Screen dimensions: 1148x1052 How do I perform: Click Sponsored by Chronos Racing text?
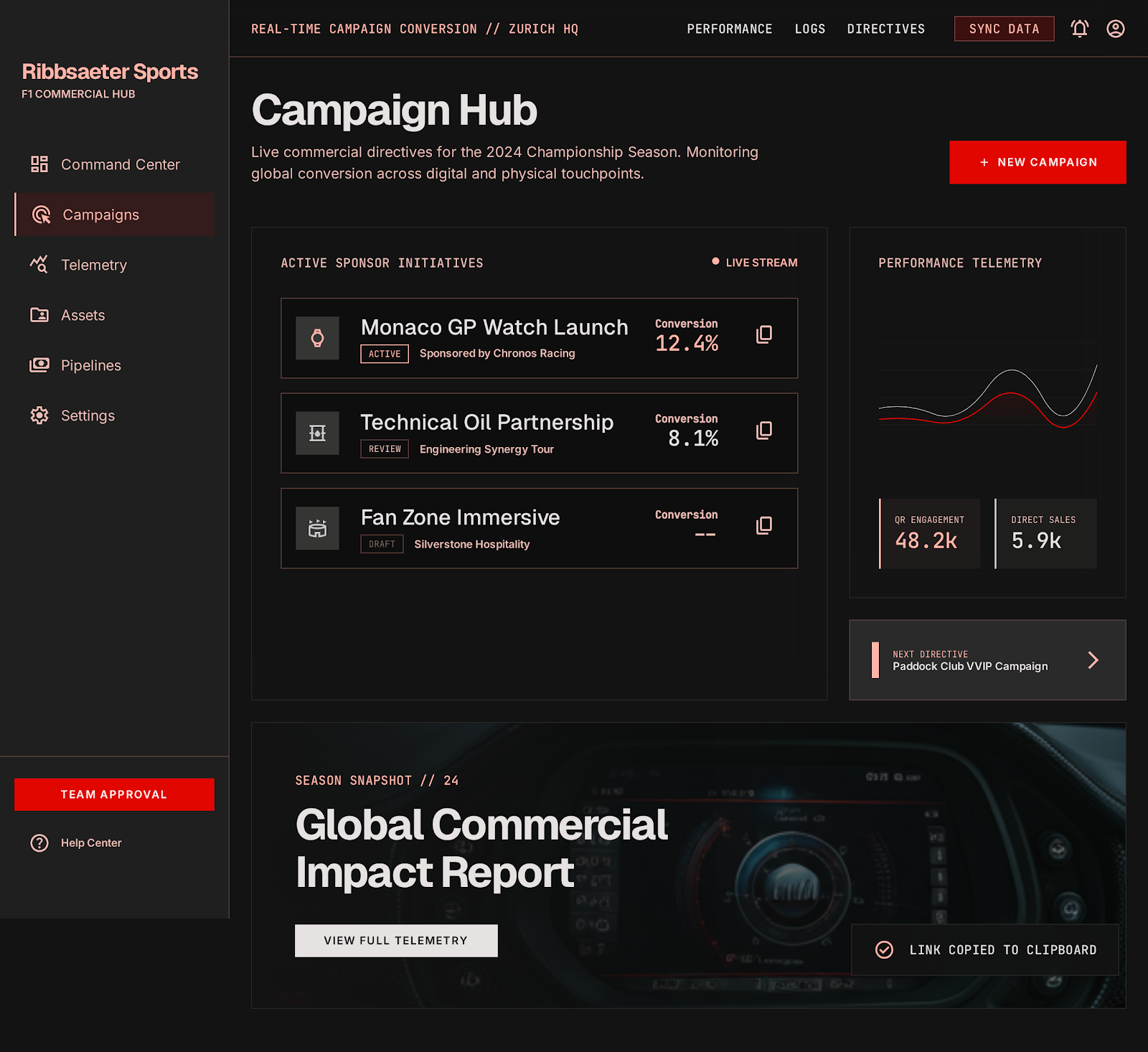click(x=497, y=353)
